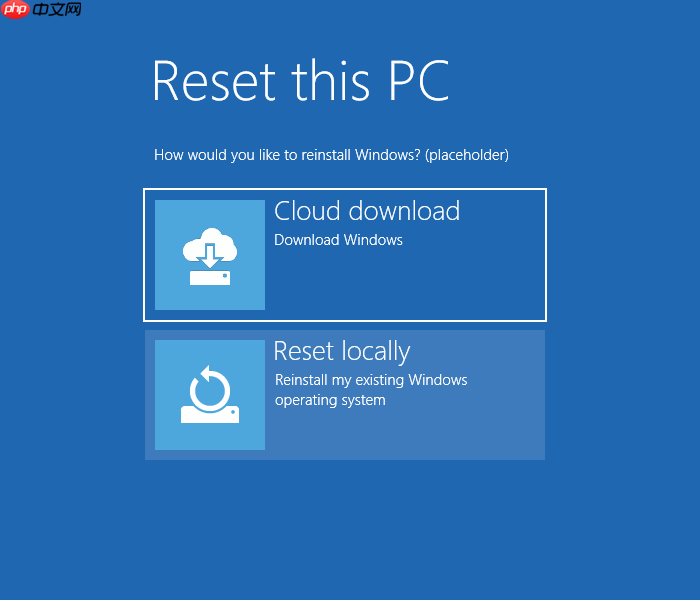Image resolution: width=700 pixels, height=600 pixels.
Task: Click the cloud download icon tile
Action: tap(210, 255)
